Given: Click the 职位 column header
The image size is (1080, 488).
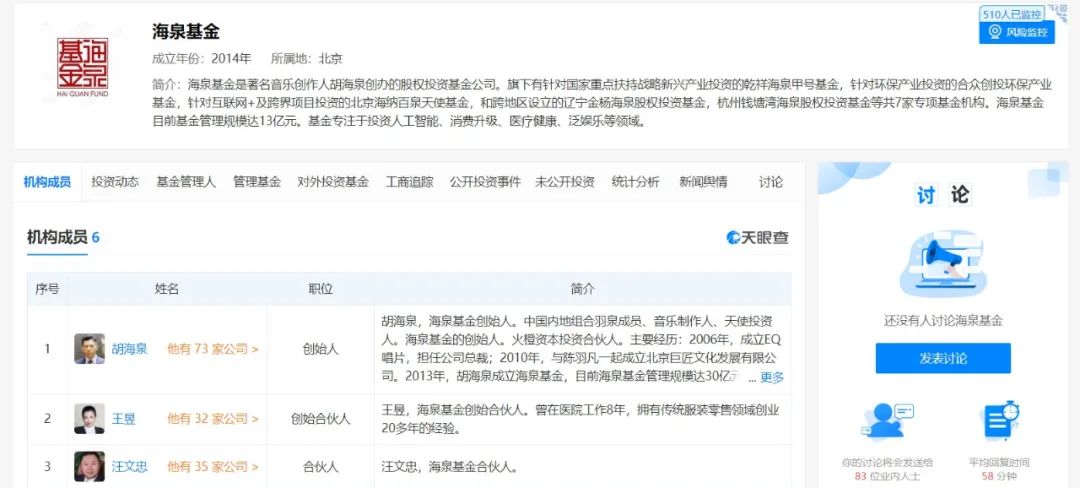Looking at the screenshot, I should click(x=320, y=289).
